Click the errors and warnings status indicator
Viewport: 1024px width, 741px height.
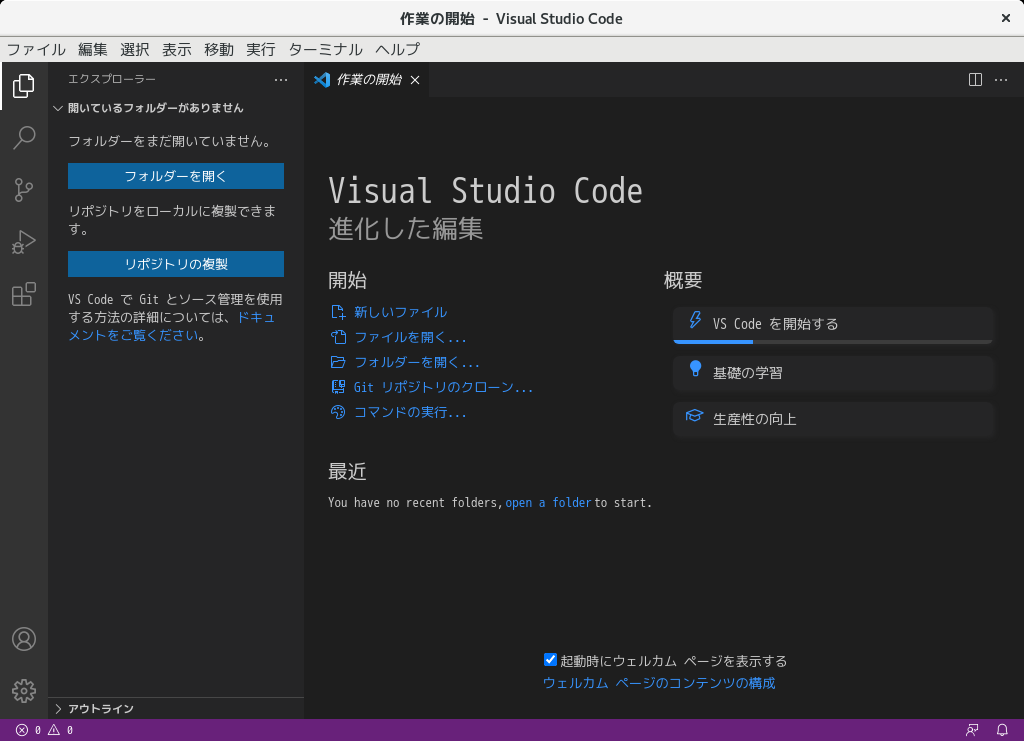coord(44,730)
